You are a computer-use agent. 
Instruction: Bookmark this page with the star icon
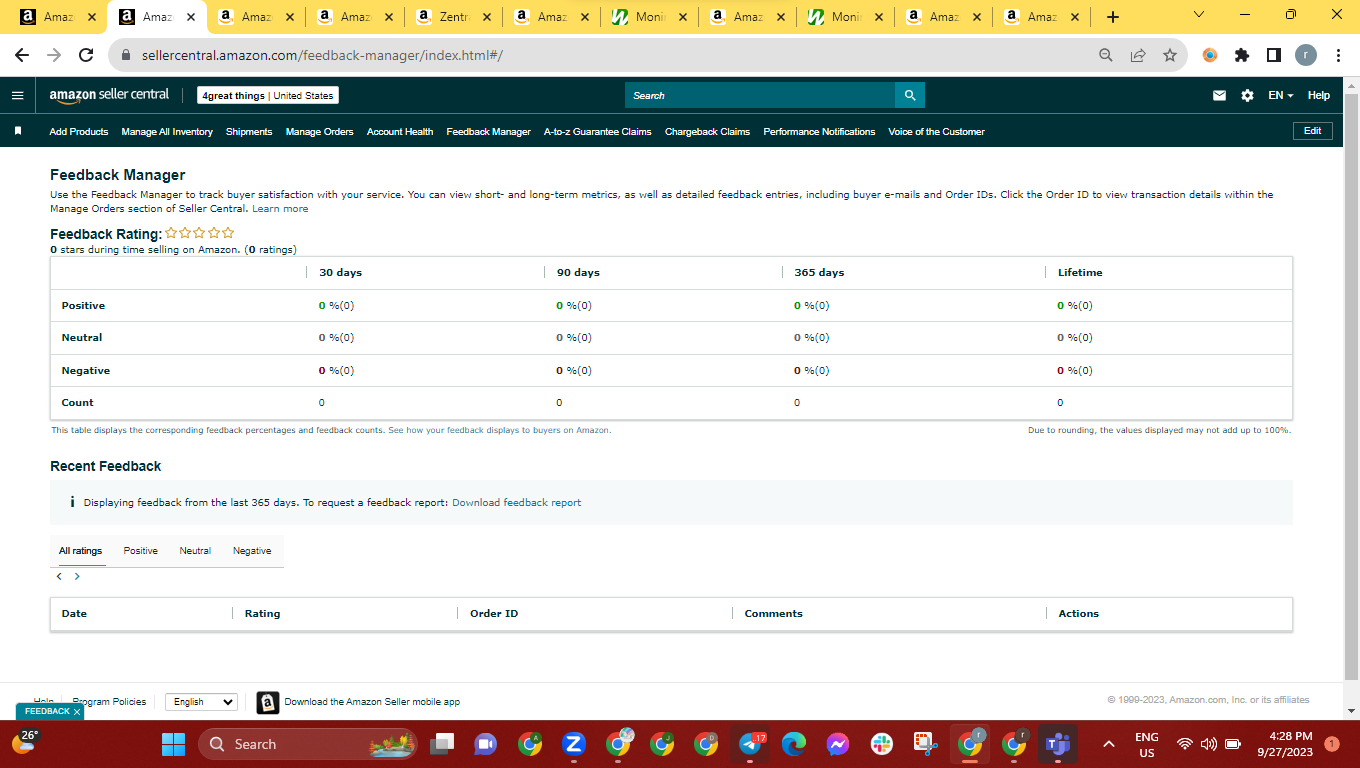click(x=1169, y=55)
